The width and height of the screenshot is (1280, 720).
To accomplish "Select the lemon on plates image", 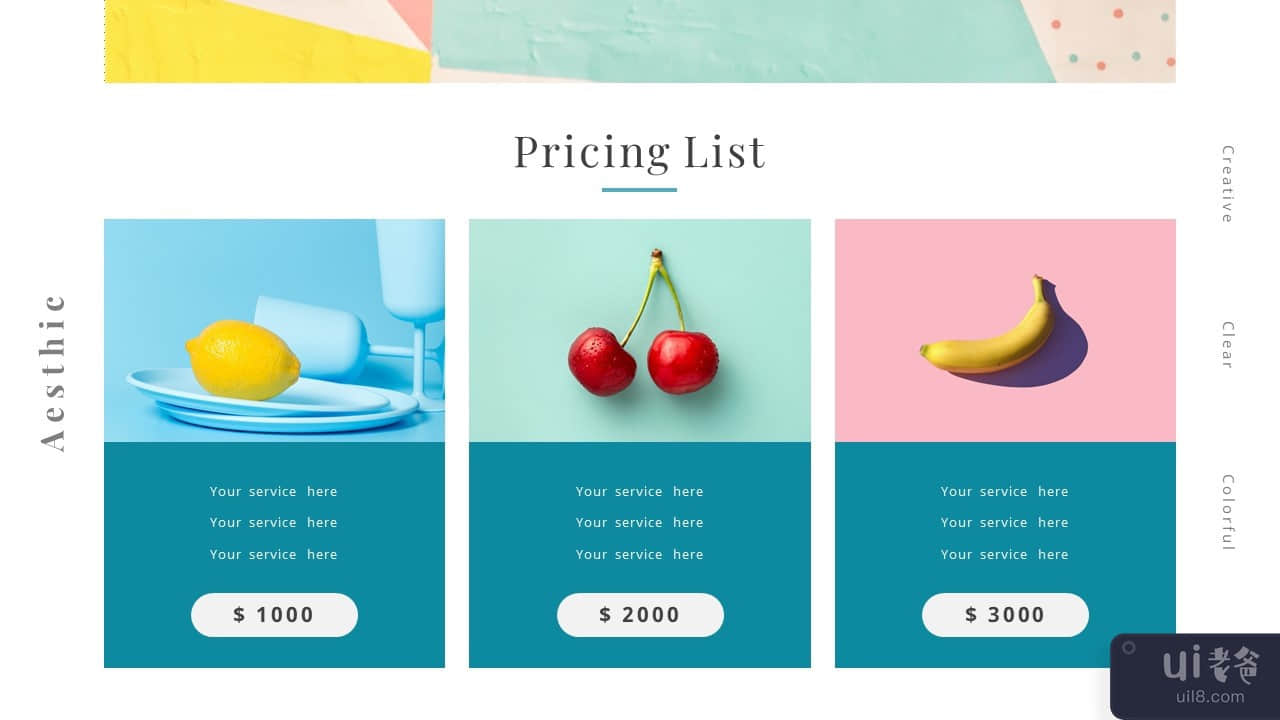I will click(x=274, y=330).
